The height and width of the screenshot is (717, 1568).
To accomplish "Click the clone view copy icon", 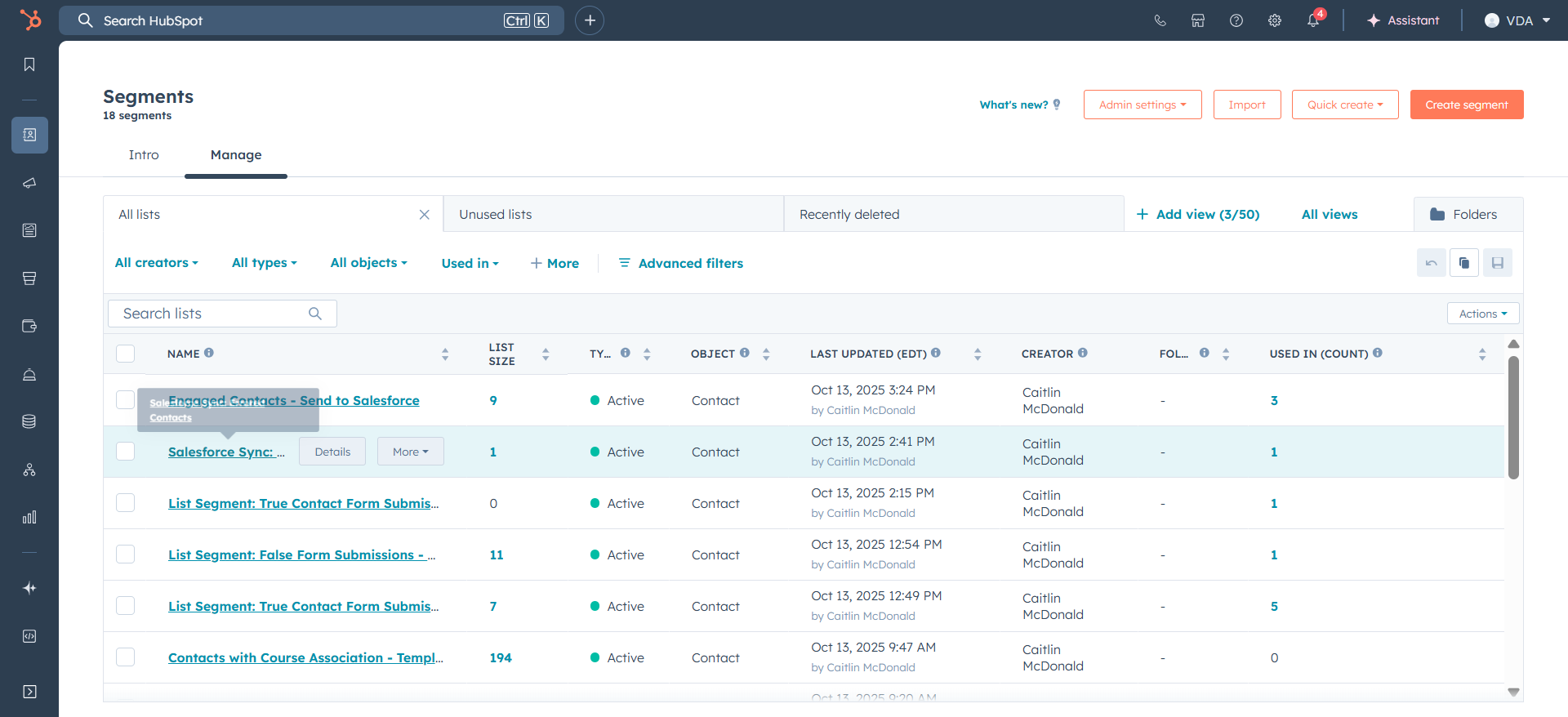I will (x=1464, y=263).
